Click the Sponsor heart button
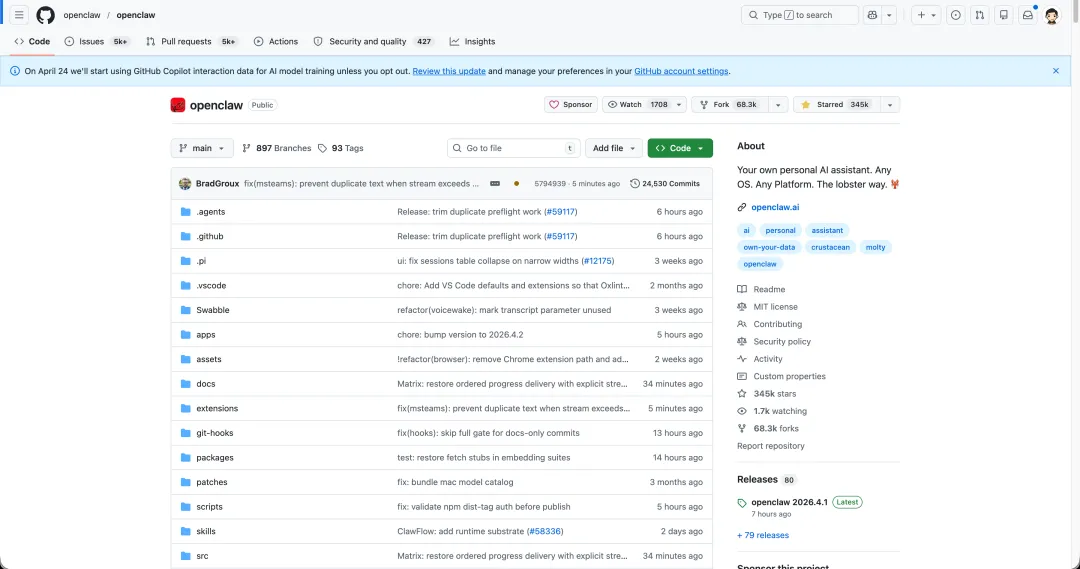This screenshot has width=1080, height=569. point(570,105)
